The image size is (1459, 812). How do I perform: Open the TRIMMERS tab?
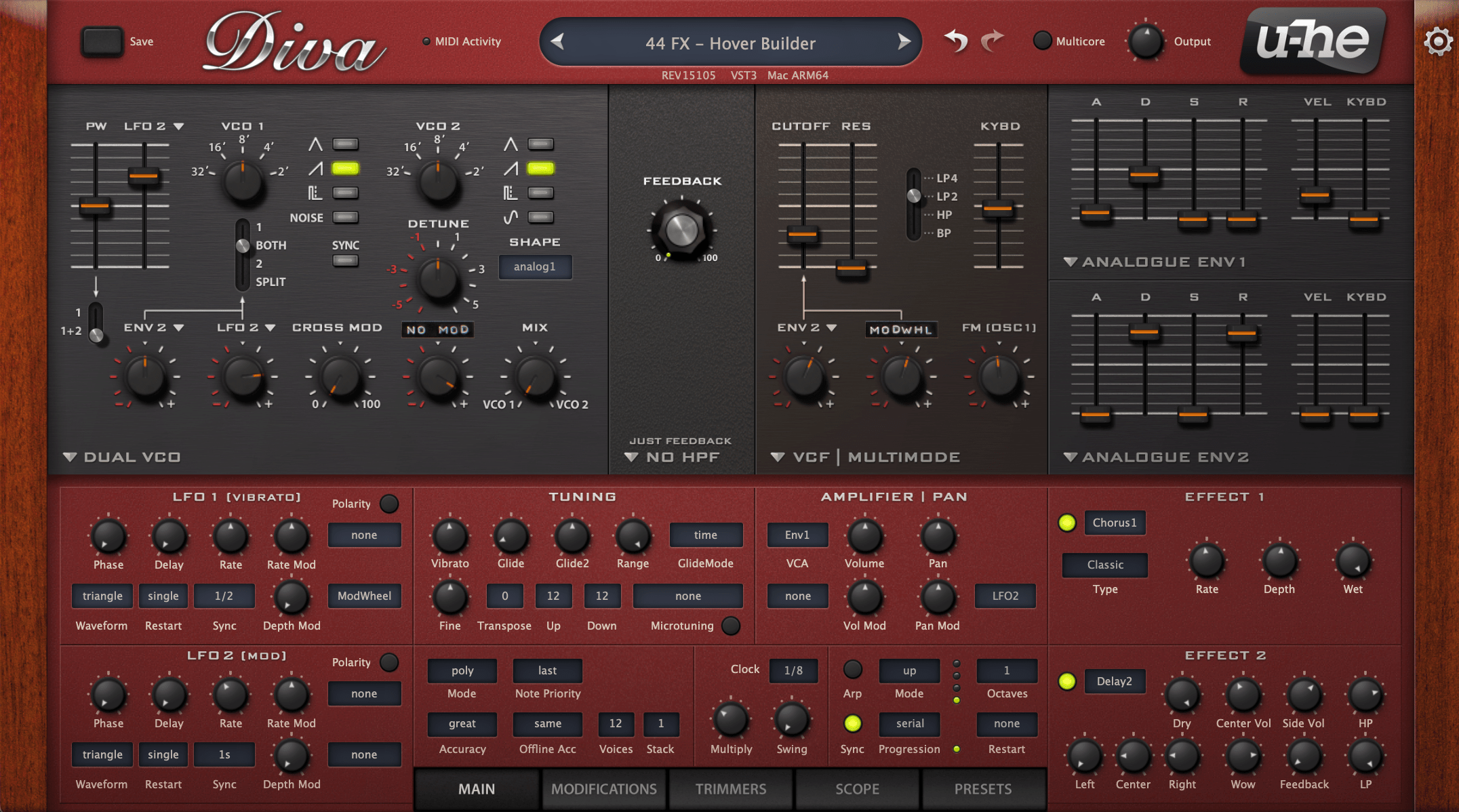730,789
